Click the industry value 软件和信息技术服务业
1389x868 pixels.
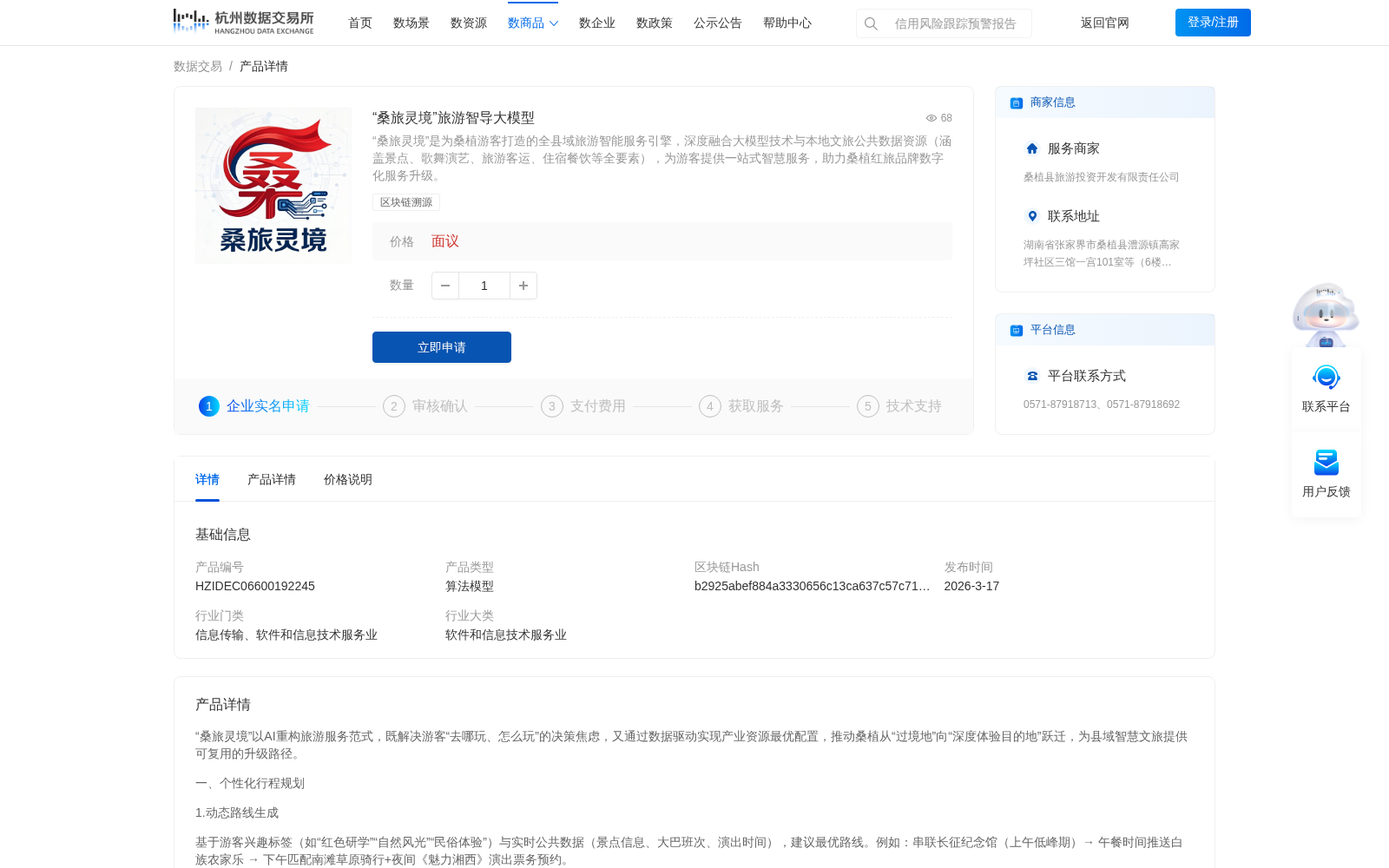tap(506, 635)
